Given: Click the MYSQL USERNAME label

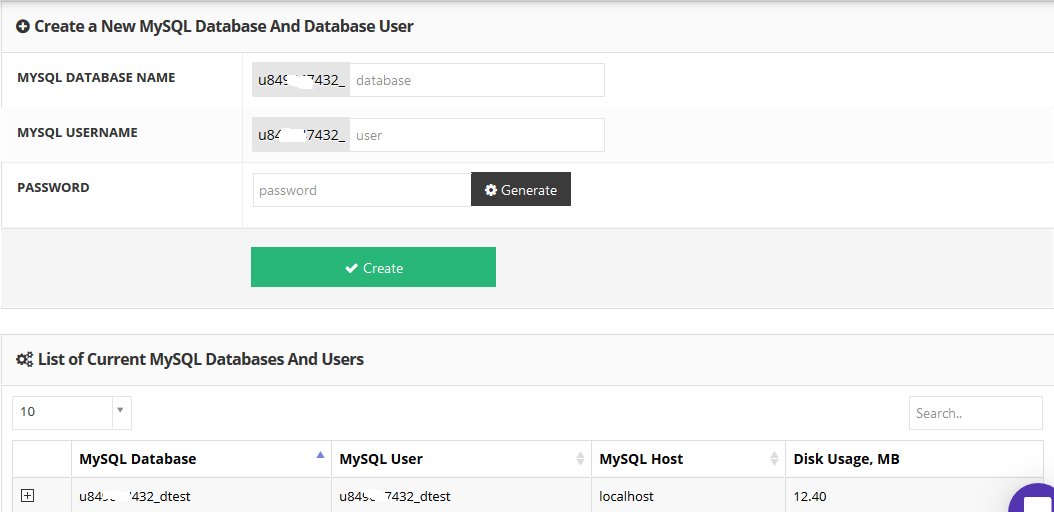Looking at the screenshot, I should coord(77,132).
